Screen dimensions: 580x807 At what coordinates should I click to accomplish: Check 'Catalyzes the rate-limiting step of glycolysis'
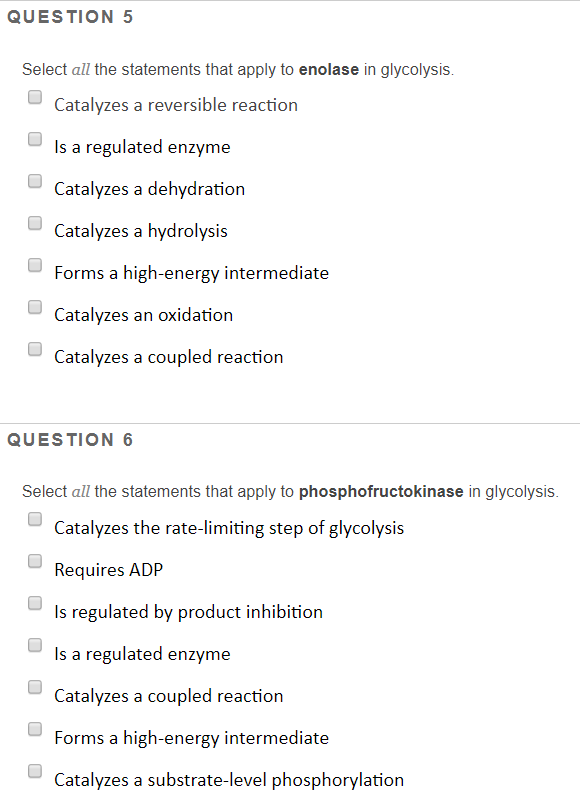[35, 519]
